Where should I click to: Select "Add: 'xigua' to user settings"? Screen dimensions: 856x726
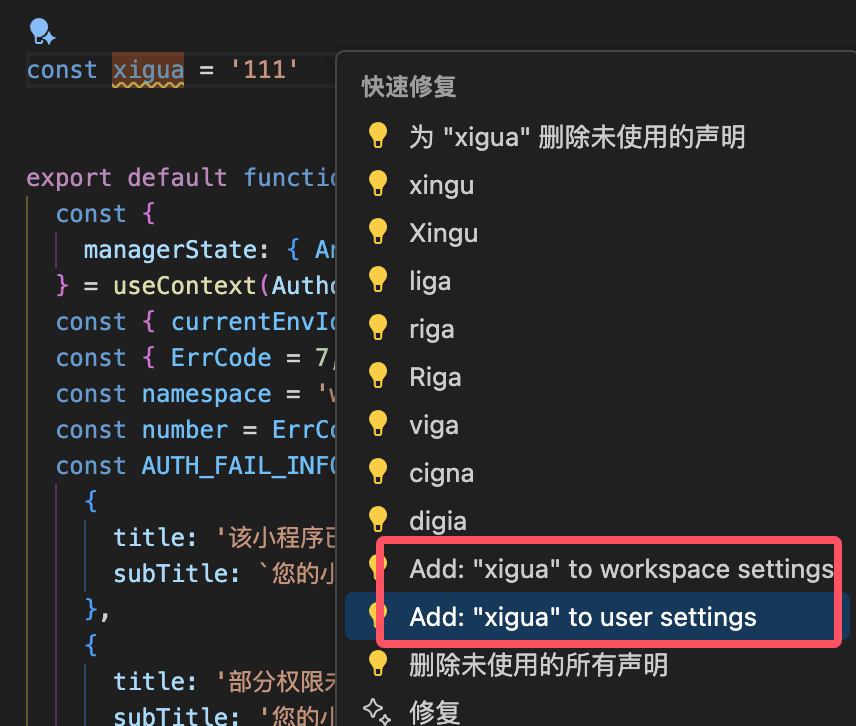point(582,616)
